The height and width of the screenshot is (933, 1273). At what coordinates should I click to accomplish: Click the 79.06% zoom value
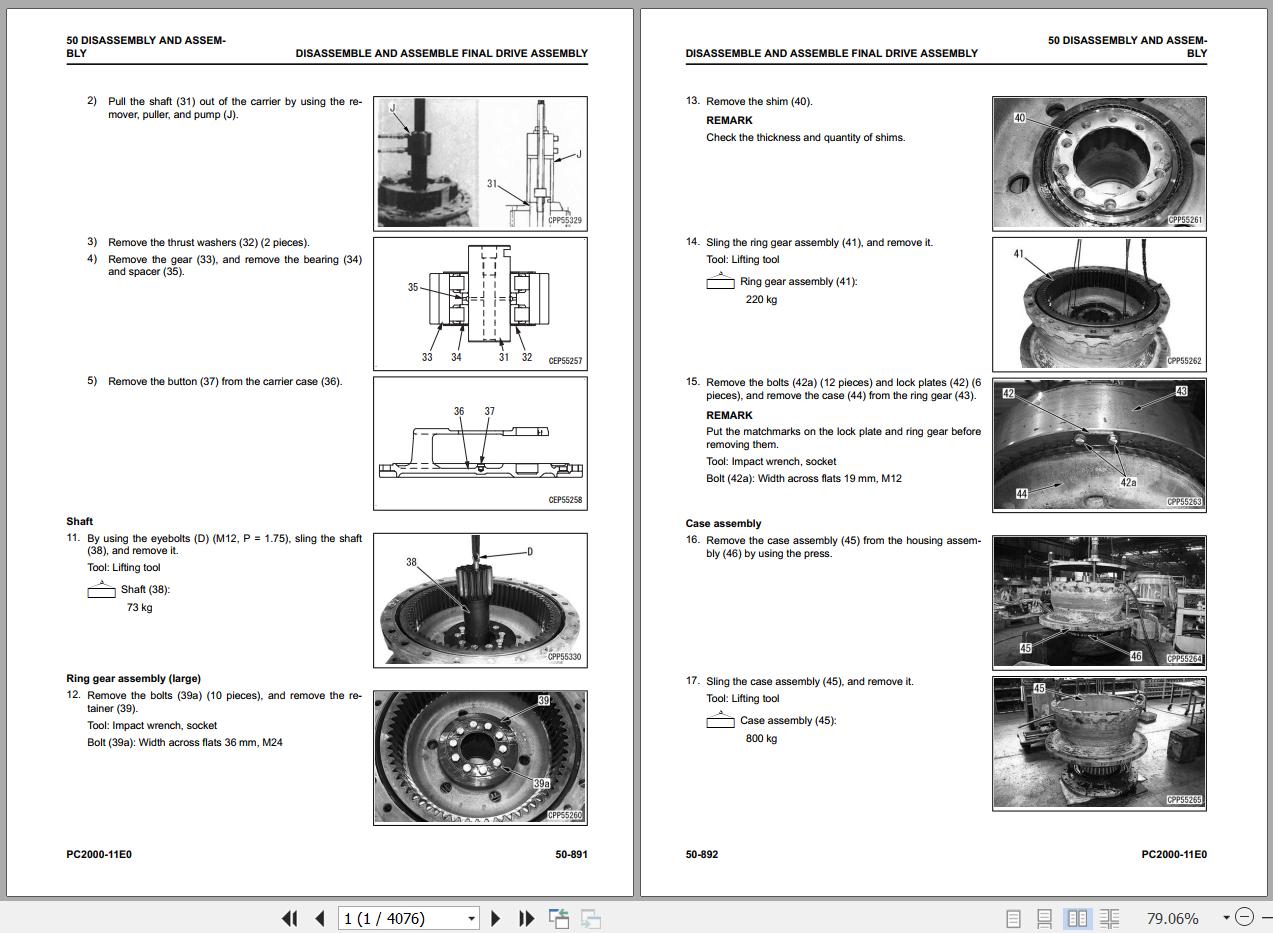pyautogui.click(x=1172, y=918)
